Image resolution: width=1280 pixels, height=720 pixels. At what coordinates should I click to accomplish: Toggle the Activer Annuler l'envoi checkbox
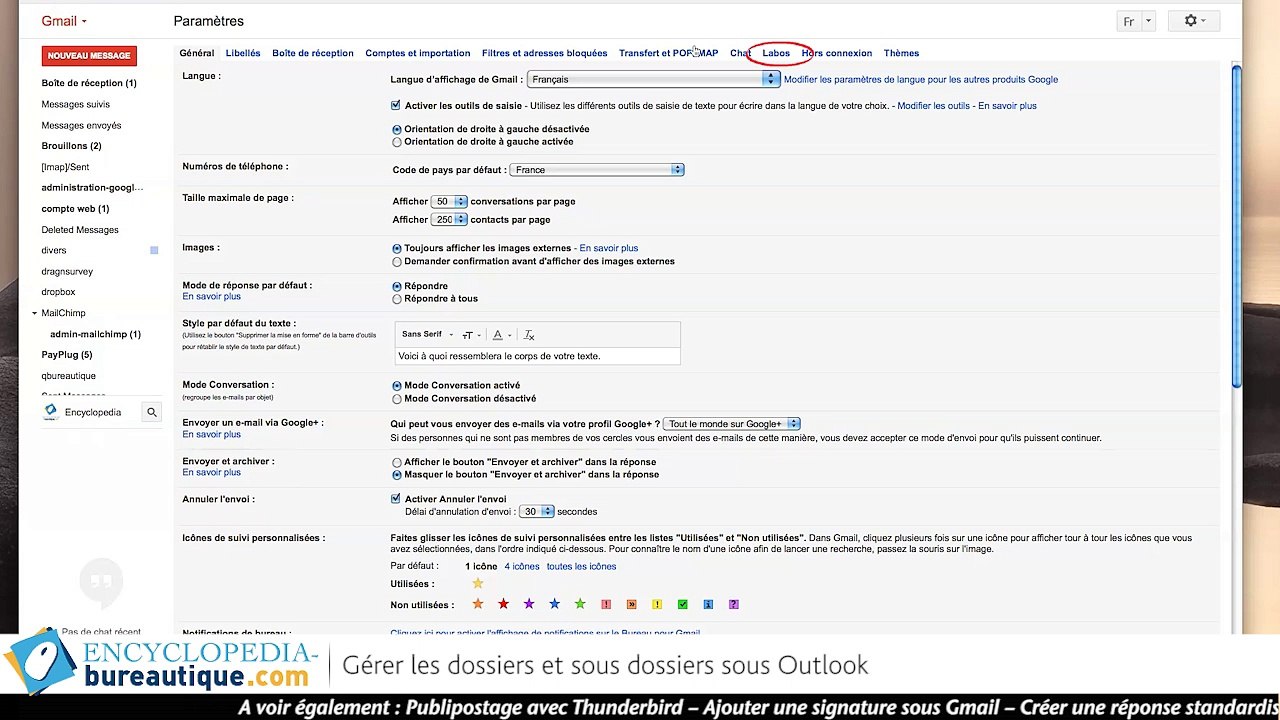click(396, 498)
